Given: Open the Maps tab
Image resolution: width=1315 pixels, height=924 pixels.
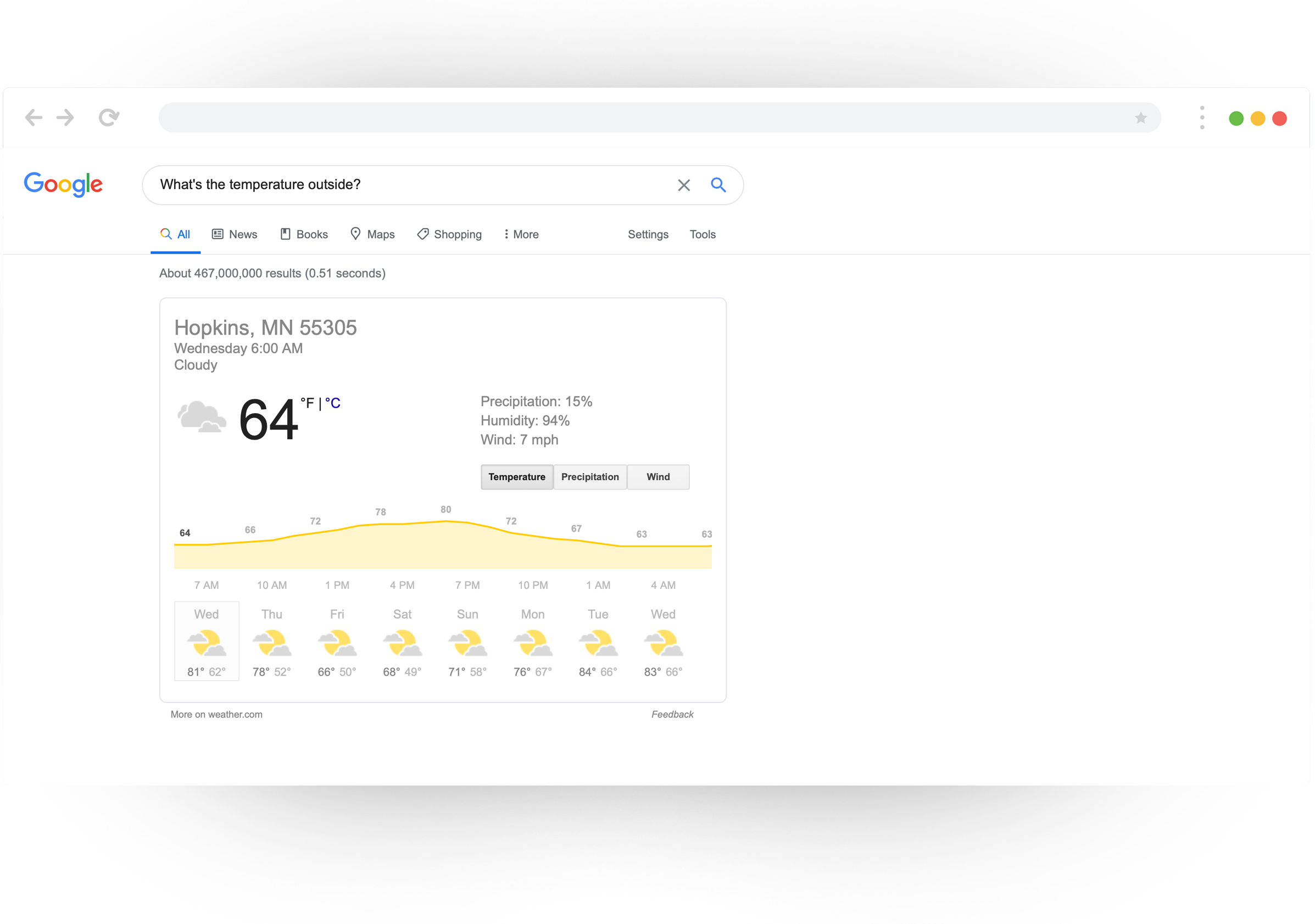Looking at the screenshot, I should tap(373, 234).
